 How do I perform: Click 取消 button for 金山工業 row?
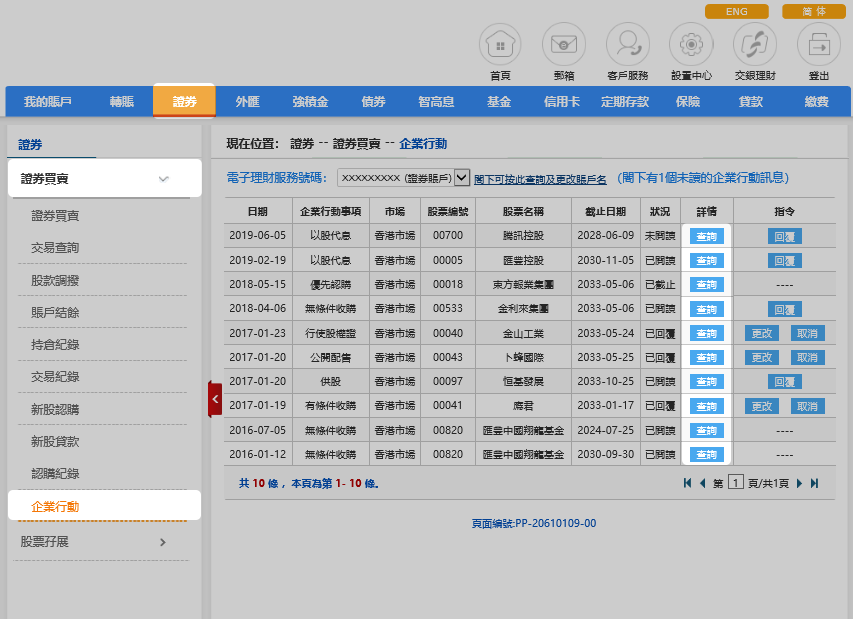coord(808,334)
